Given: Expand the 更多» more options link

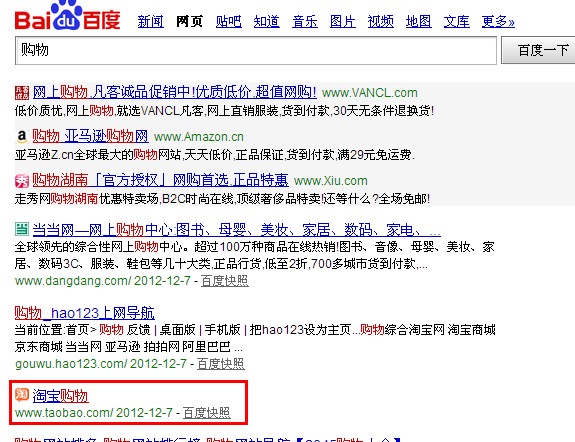Looking at the screenshot, I should pyautogui.click(x=498, y=22).
